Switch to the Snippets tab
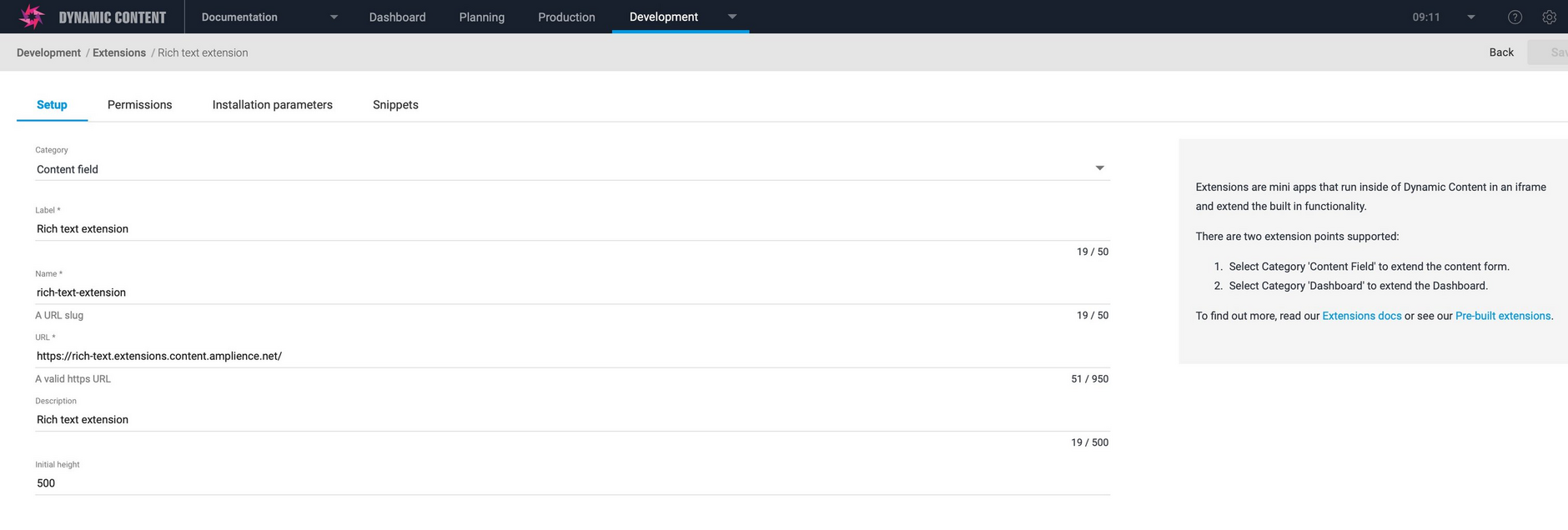 pyautogui.click(x=395, y=105)
